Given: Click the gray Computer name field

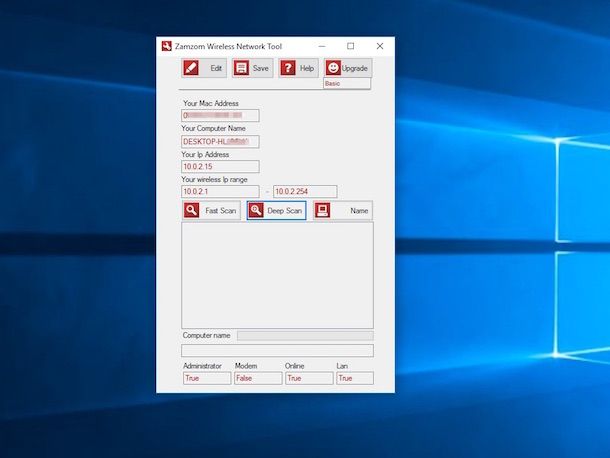Looking at the screenshot, I should click(x=305, y=336).
